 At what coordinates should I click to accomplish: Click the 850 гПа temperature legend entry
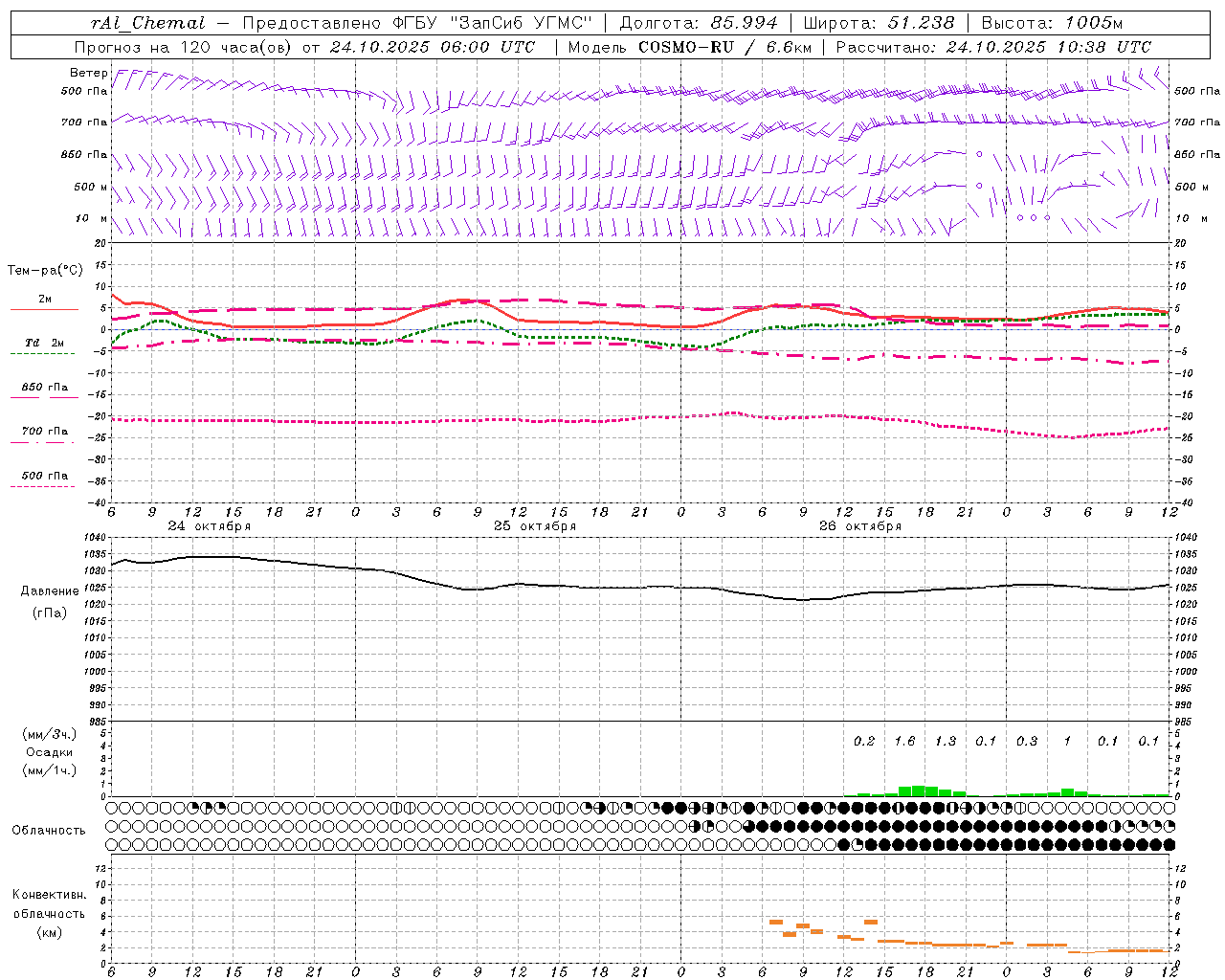pos(44,388)
